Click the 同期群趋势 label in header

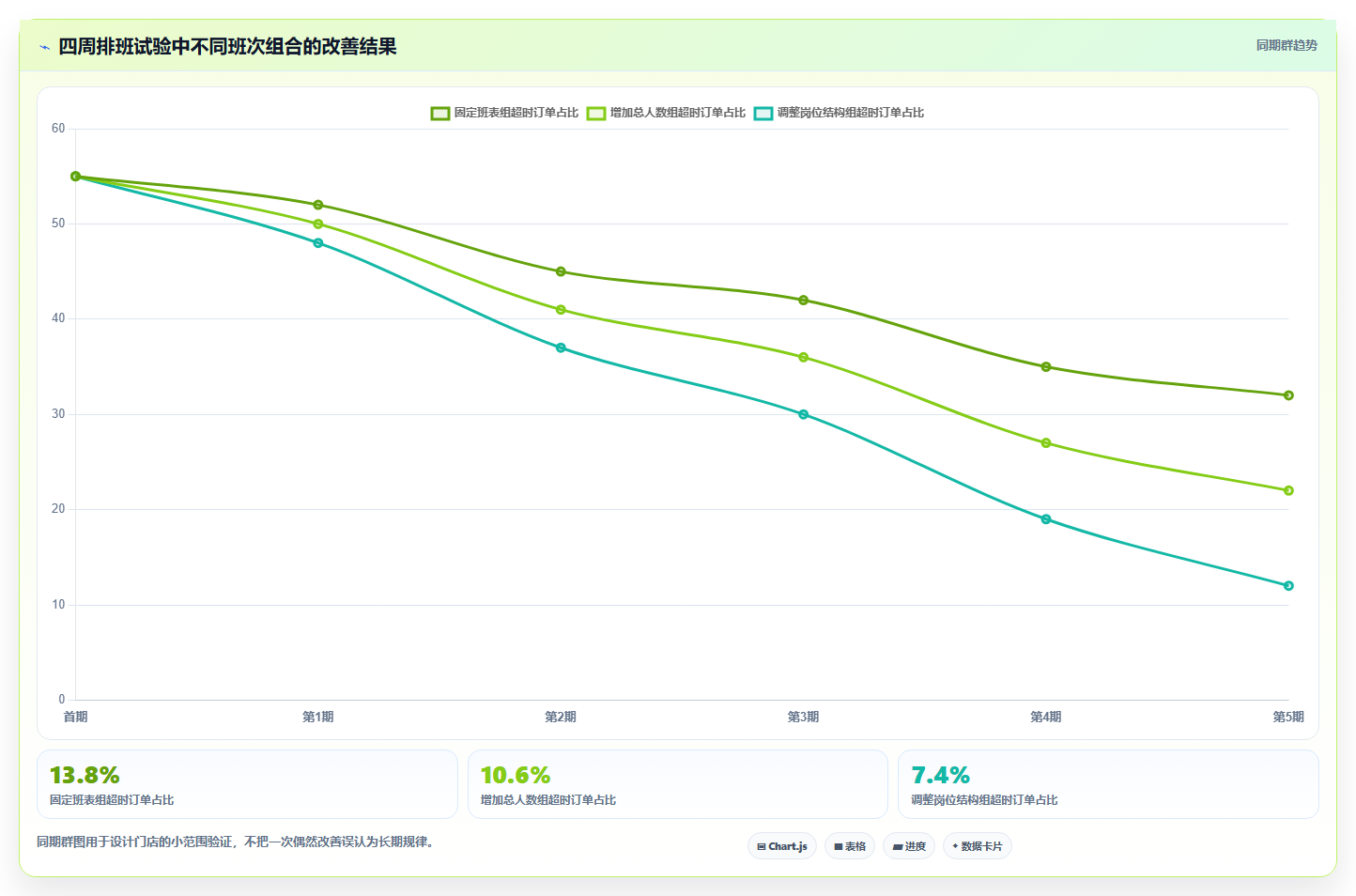[1287, 45]
